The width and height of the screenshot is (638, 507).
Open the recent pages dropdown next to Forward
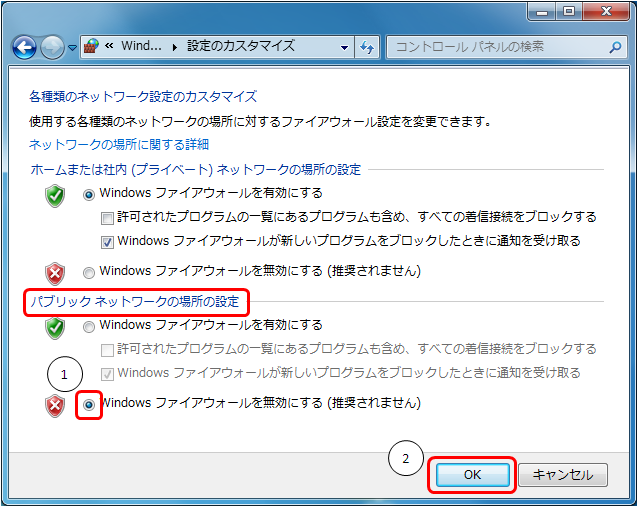coord(72,48)
